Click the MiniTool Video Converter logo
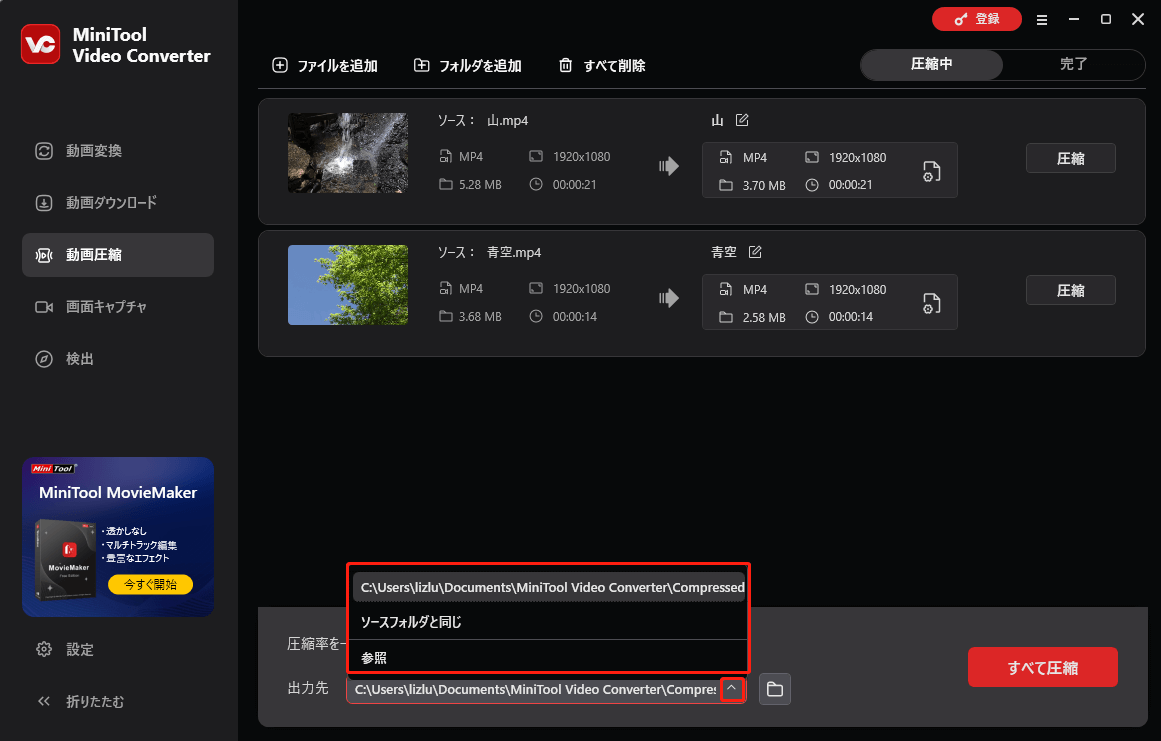The image size is (1161, 741). pyautogui.click(x=40, y=44)
